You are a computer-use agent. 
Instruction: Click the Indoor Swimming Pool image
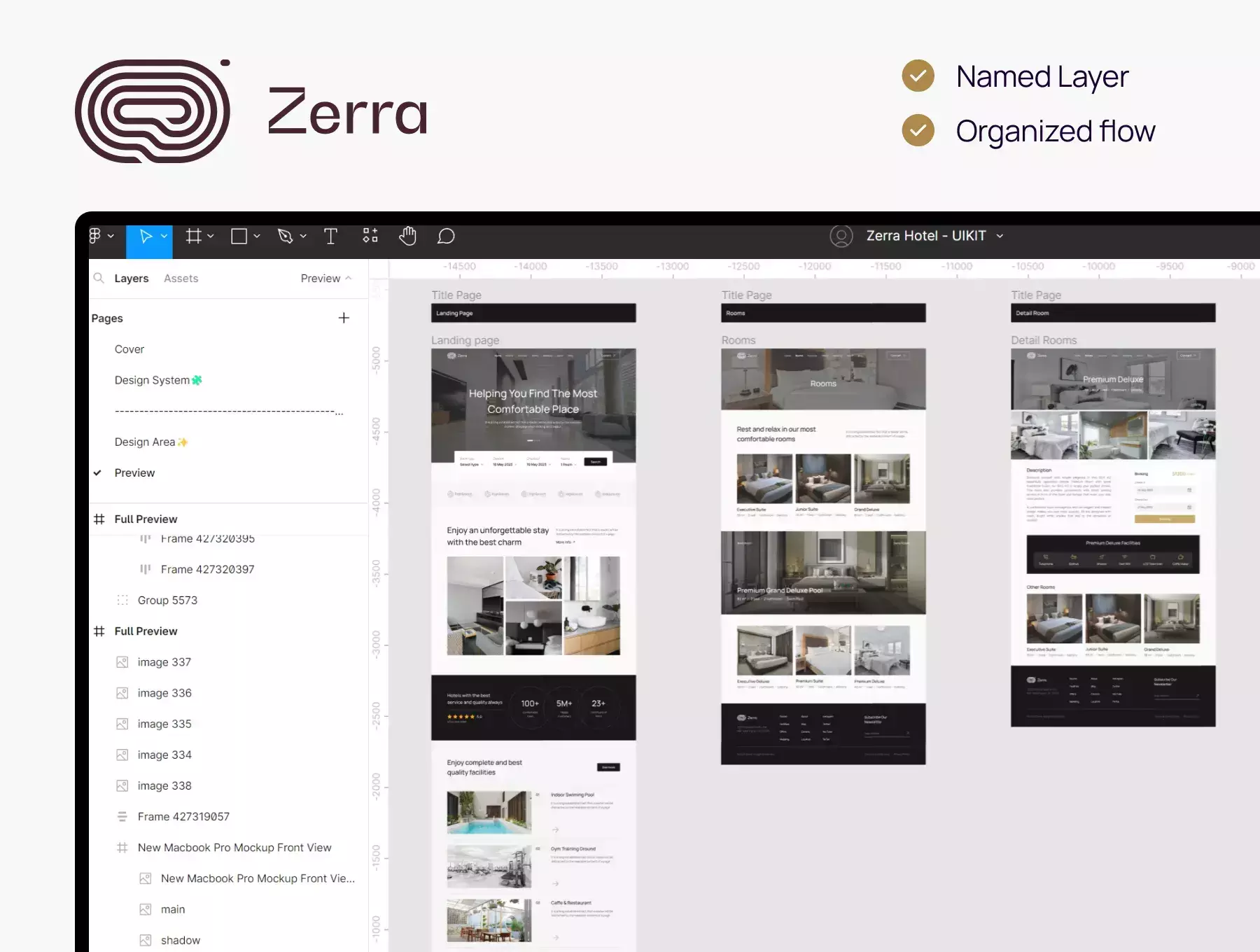[x=489, y=813]
